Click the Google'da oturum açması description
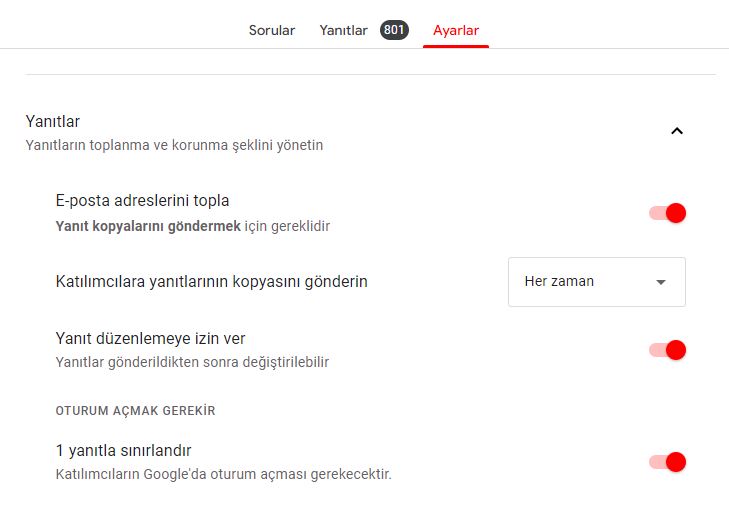 (223, 473)
